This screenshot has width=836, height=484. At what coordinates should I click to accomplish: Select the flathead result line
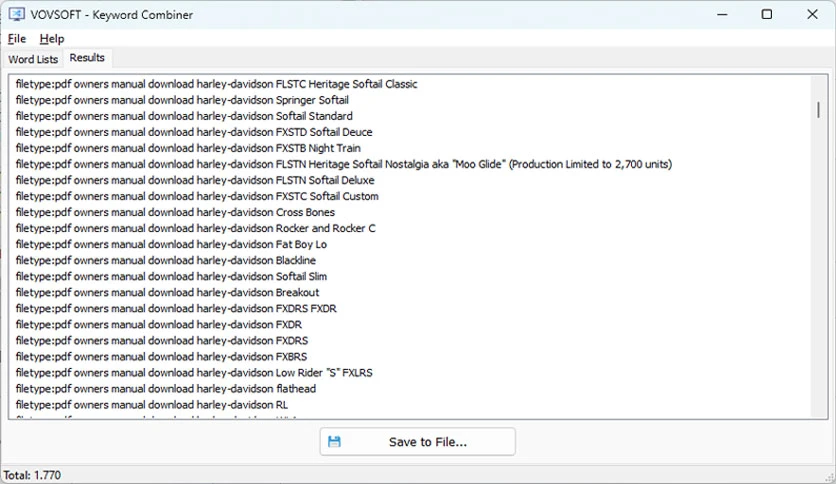[166, 389]
